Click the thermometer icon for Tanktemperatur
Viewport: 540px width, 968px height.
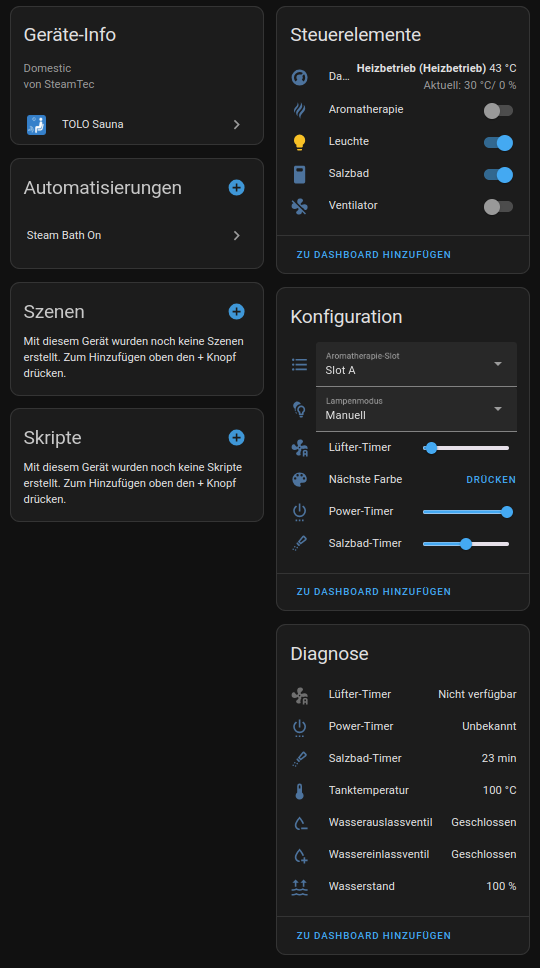tap(299, 791)
